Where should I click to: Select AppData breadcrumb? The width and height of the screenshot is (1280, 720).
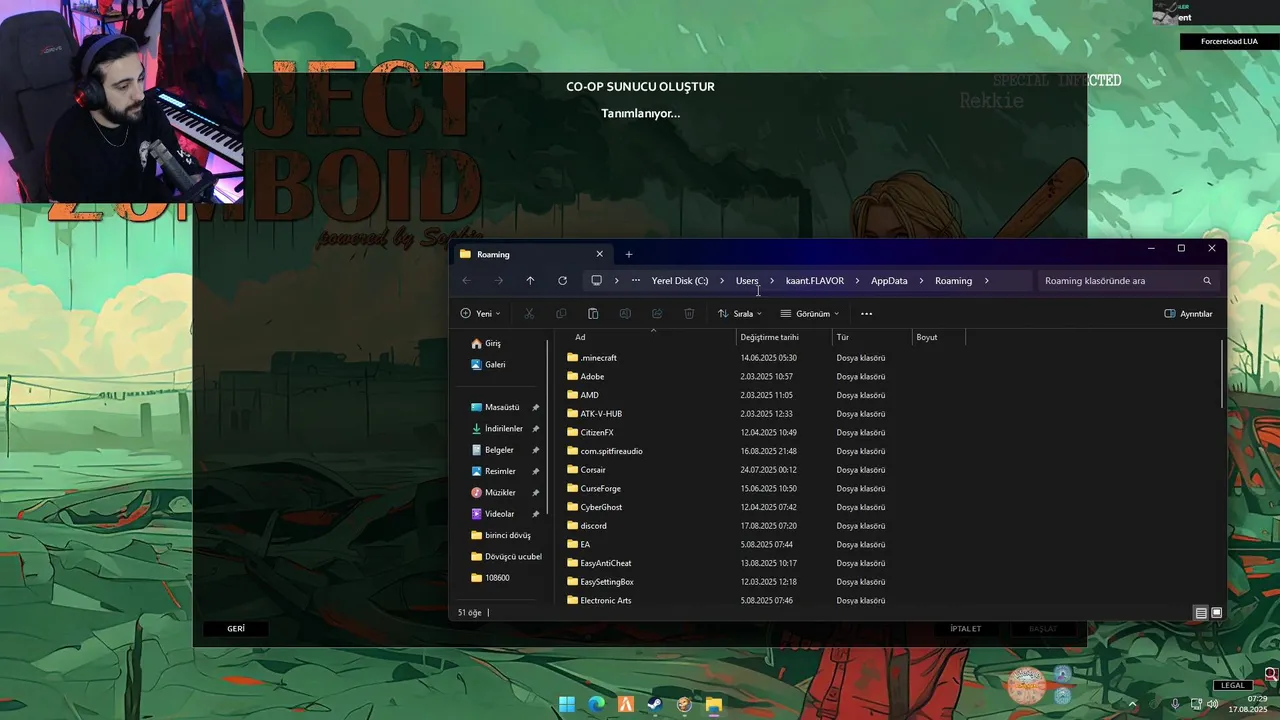(x=889, y=281)
